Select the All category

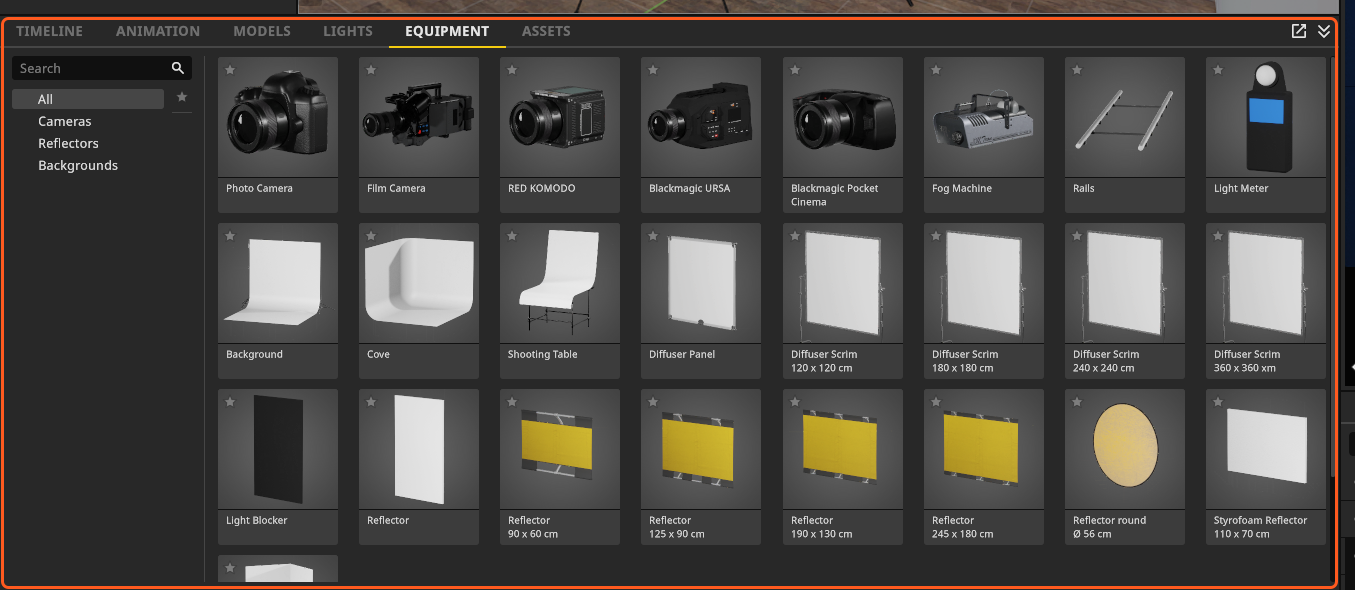coord(88,99)
